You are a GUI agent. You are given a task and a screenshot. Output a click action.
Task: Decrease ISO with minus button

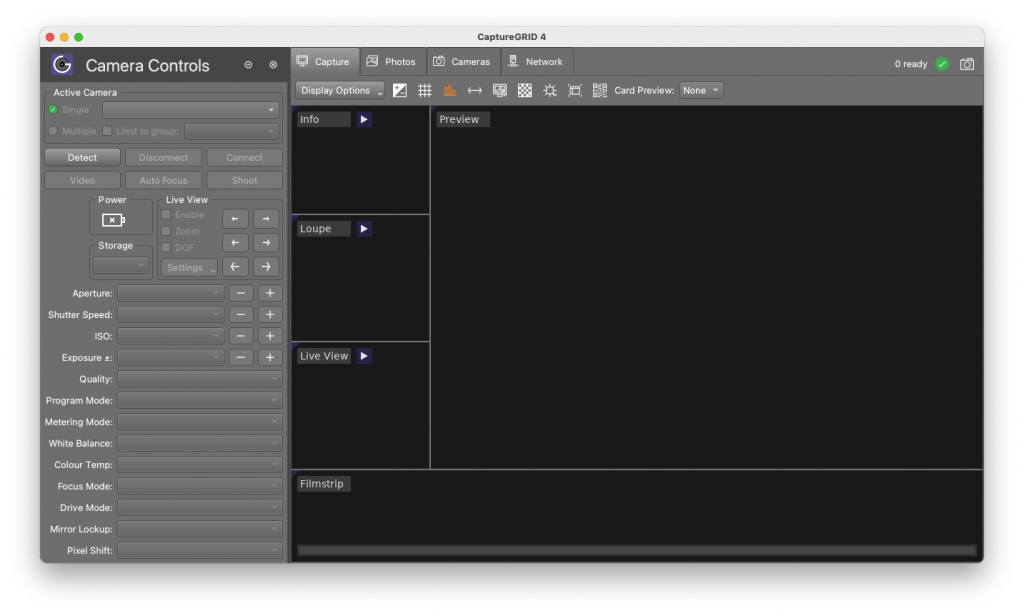240,336
